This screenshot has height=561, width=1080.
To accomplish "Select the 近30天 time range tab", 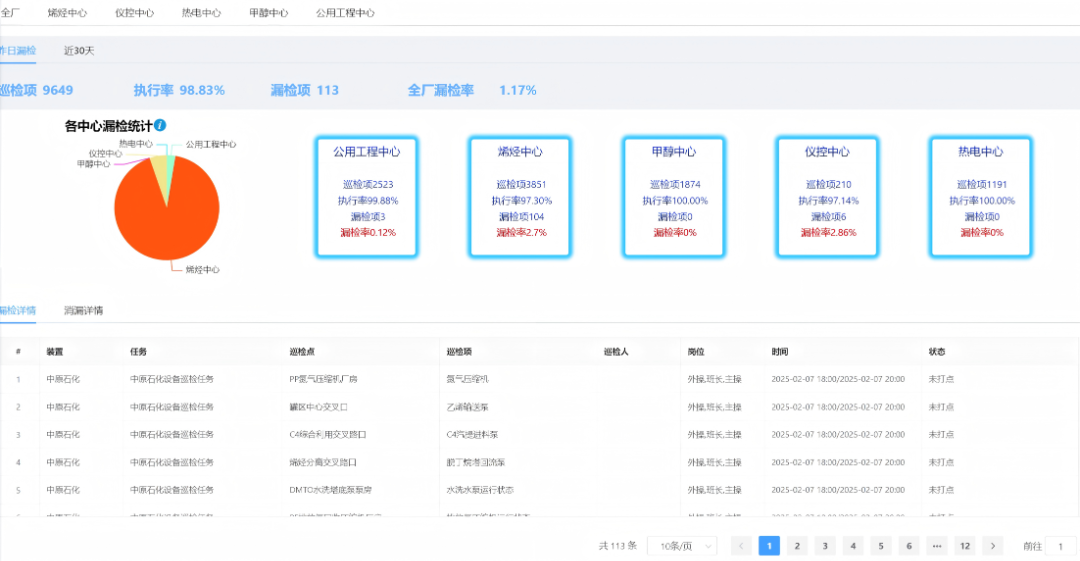I will (x=79, y=50).
